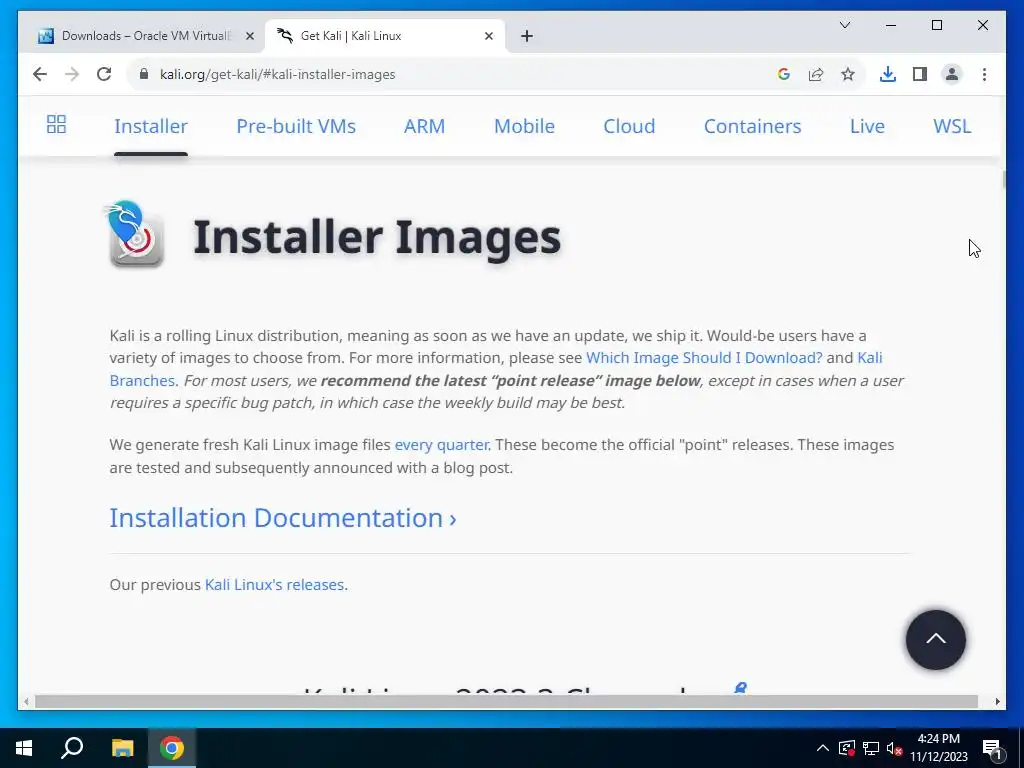Open the Chrome profile avatar
The image size is (1024, 768).
tap(952, 74)
